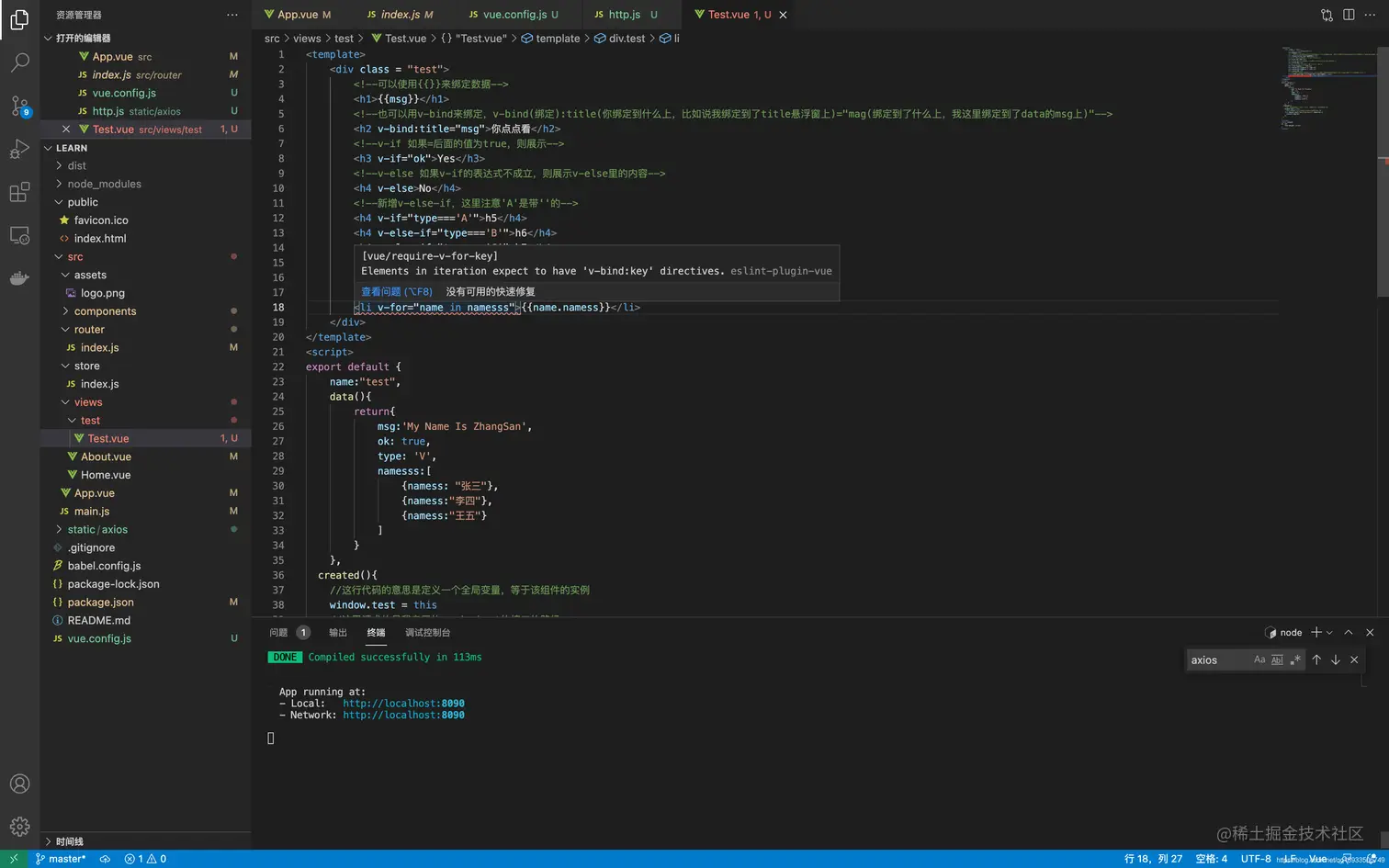Viewport: 1389px width, 868px height.
Task: Close the Test.vue editor tab
Action: tap(783, 15)
